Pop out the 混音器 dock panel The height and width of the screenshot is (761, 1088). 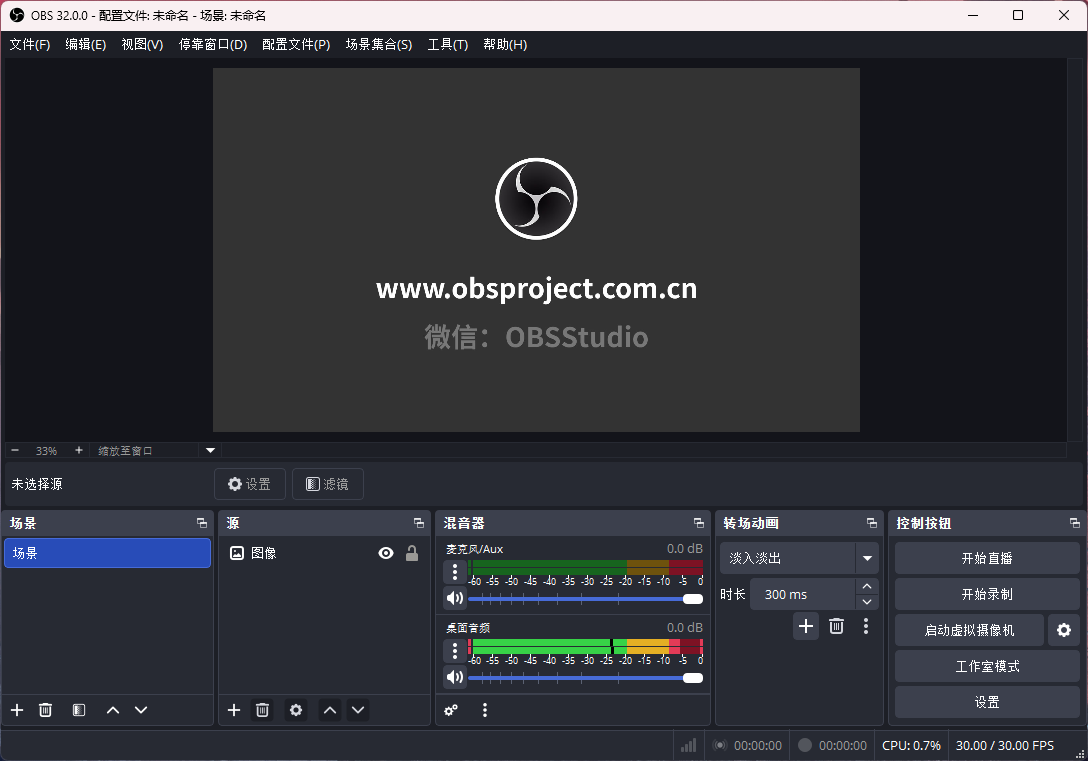(699, 523)
